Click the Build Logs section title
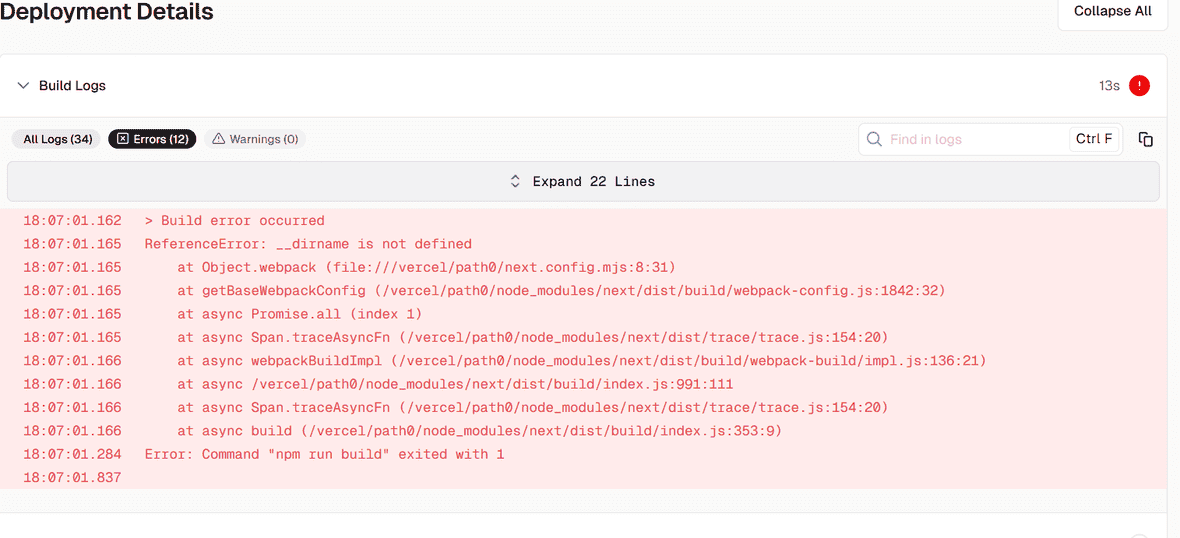 pyautogui.click(x=72, y=86)
